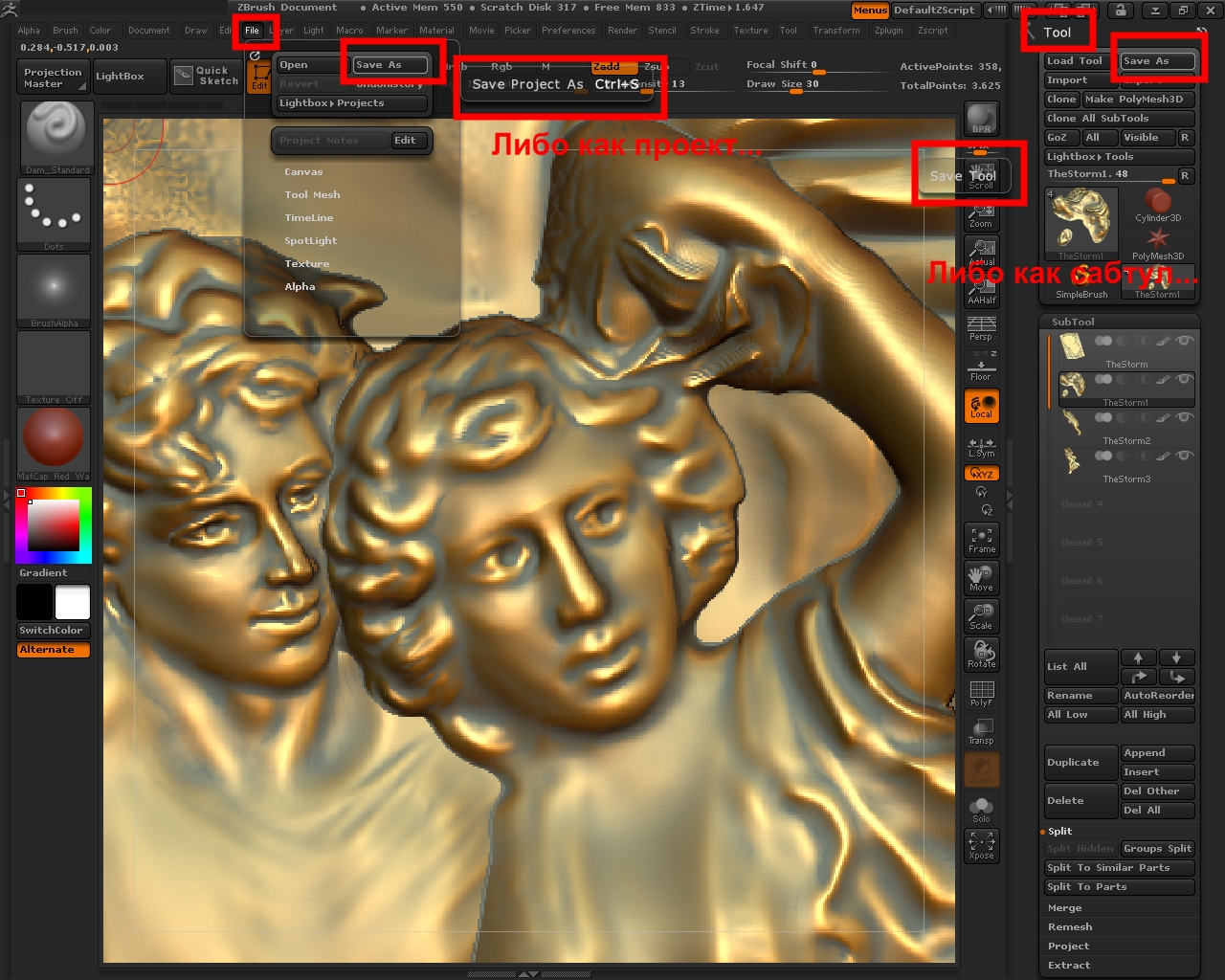Toggle the Floor grid icon

[x=982, y=367]
